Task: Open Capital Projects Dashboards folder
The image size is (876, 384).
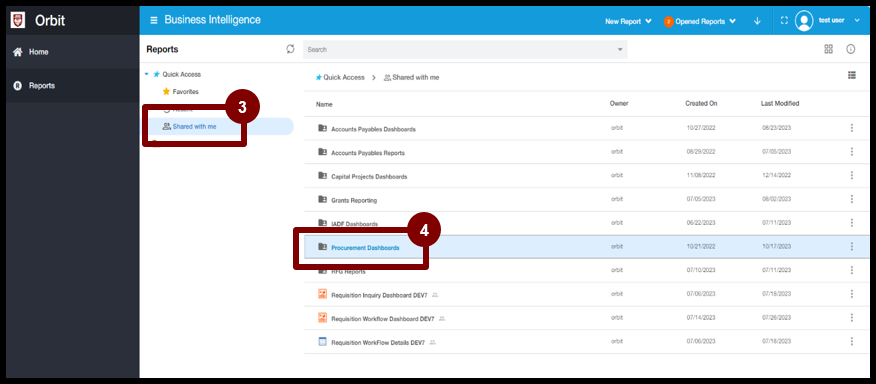Action: pyautogui.click(x=369, y=177)
